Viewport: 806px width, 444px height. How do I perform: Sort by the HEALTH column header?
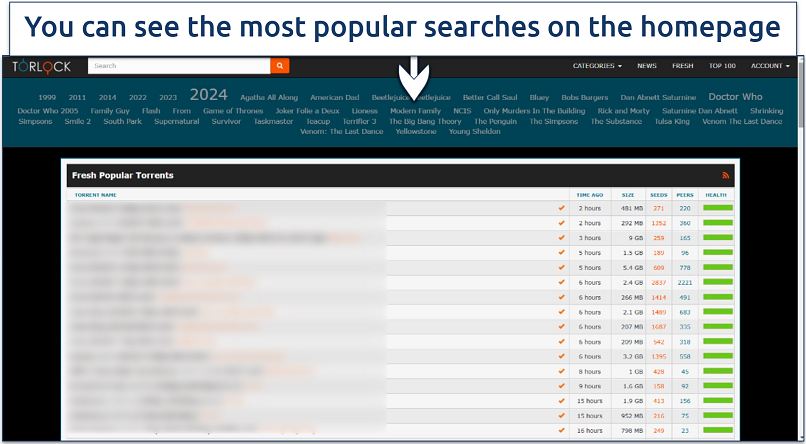716,195
